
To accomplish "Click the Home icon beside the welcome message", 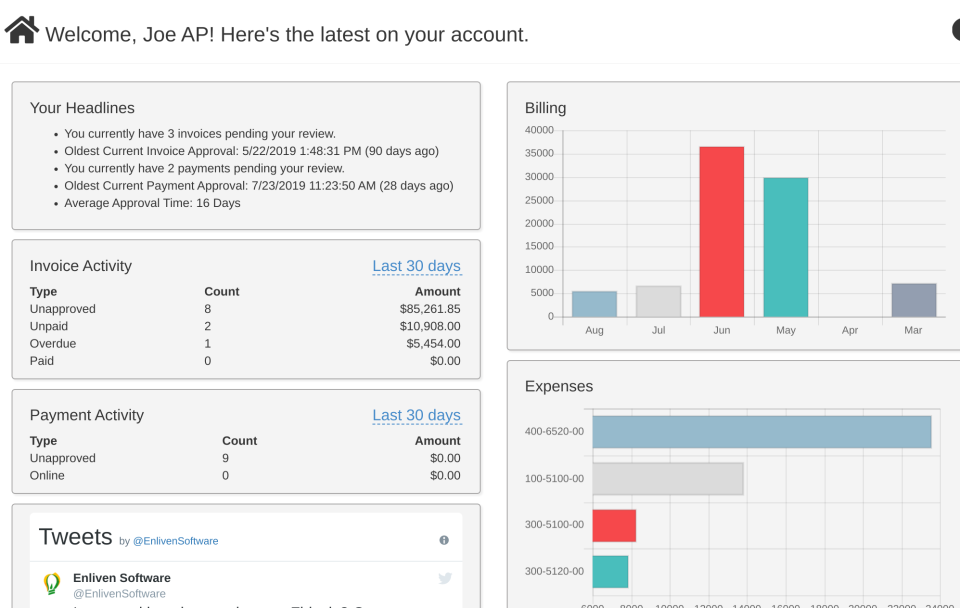I will pos(22,30).
